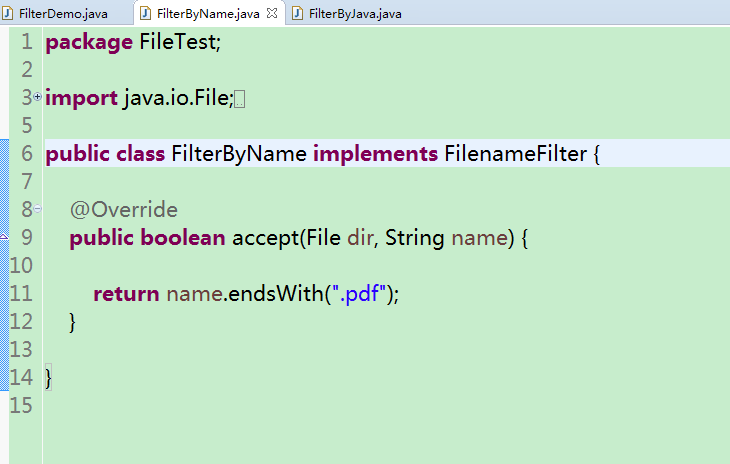Click the 'return' keyword
Image resolution: width=730 pixels, height=464 pixels.
click(126, 294)
